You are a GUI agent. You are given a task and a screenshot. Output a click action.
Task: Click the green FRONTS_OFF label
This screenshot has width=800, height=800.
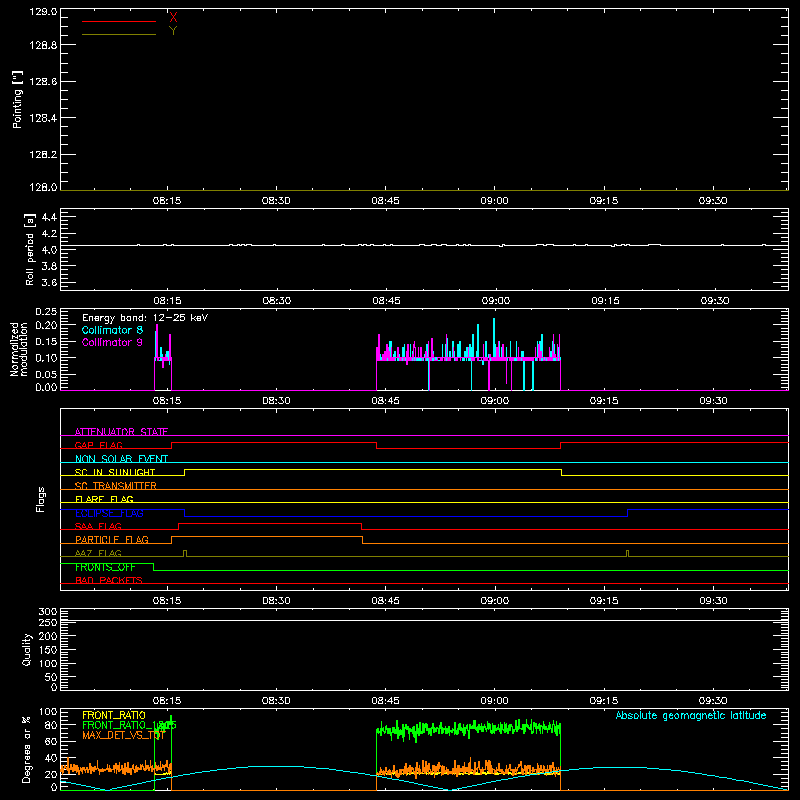coord(105,567)
